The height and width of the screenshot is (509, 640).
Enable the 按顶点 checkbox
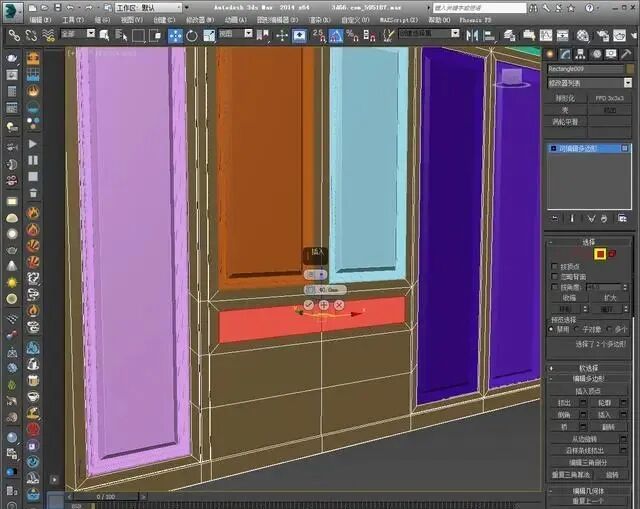(554, 267)
